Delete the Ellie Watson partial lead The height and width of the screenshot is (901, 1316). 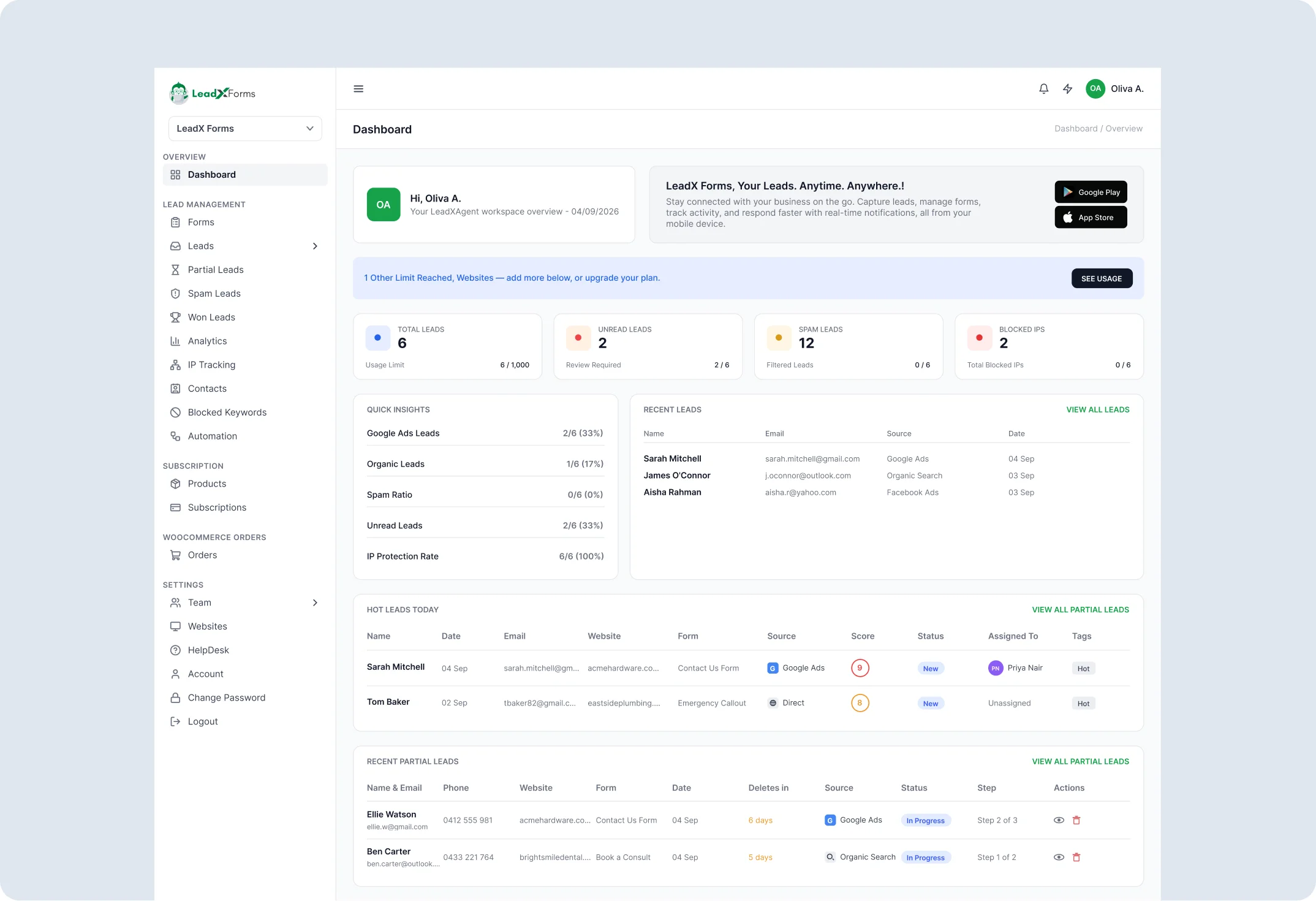[x=1076, y=820]
